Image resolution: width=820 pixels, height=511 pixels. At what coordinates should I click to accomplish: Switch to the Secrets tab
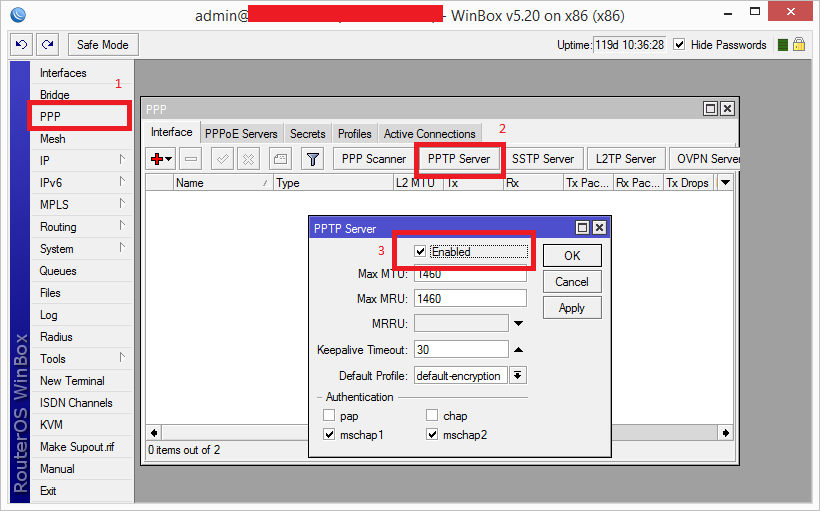tap(308, 134)
